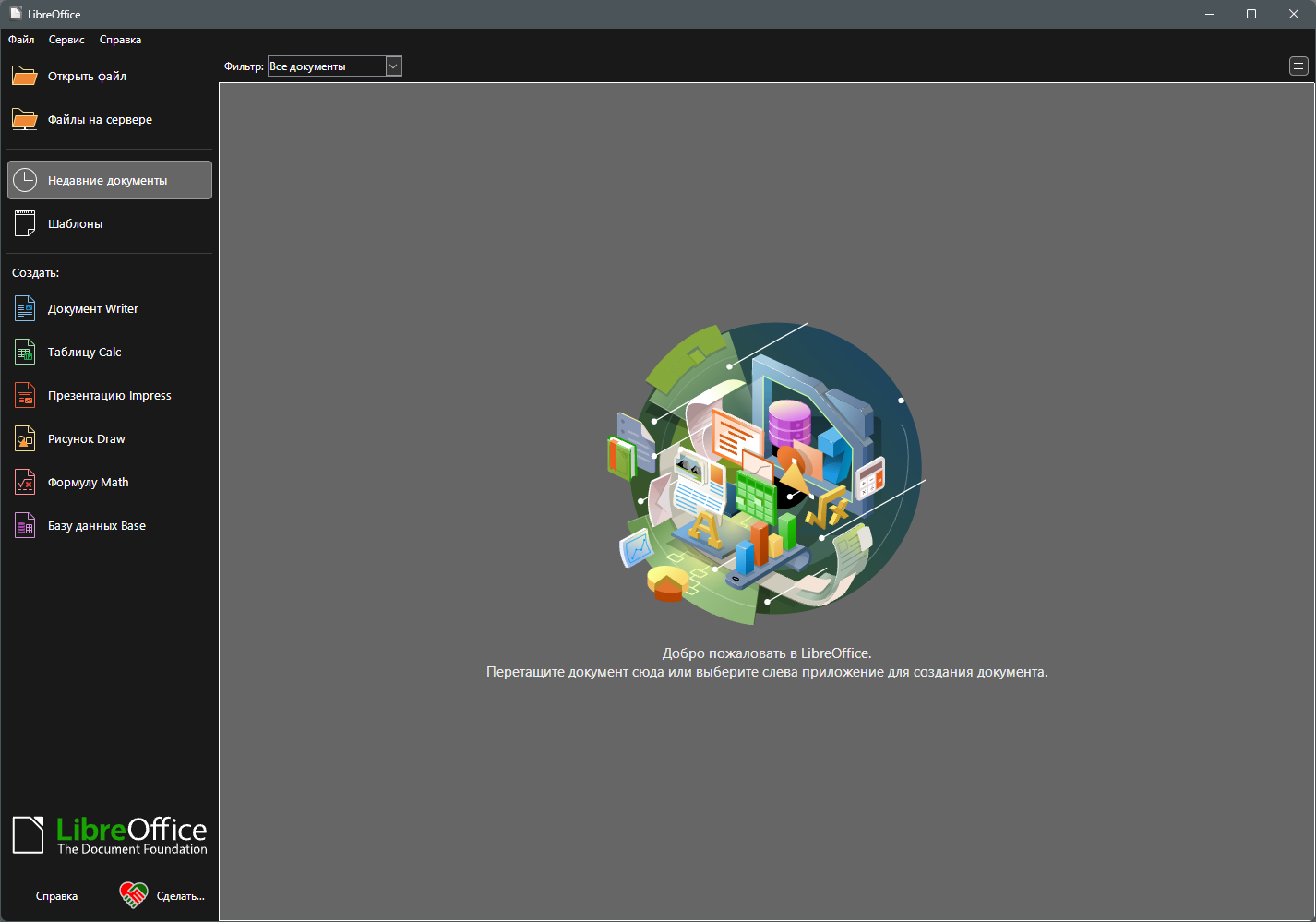Click the LibreOffice document icon in the title bar
The width and height of the screenshot is (1316, 922).
click(16, 14)
